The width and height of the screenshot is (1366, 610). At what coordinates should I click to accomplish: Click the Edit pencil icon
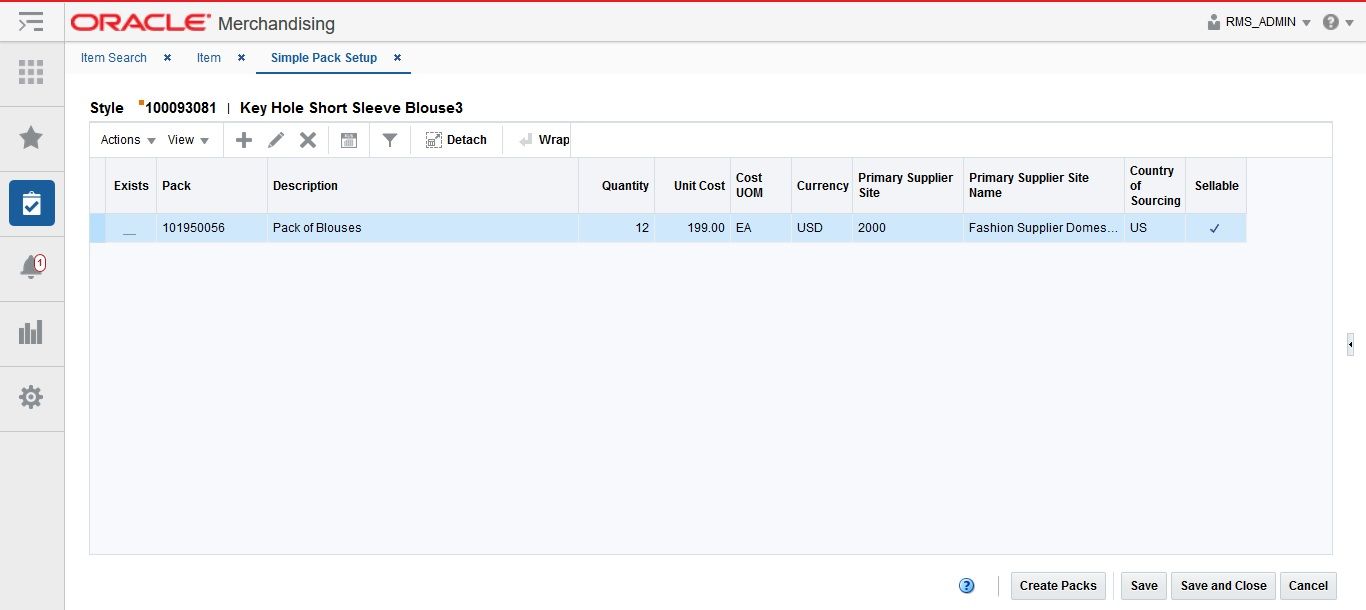point(275,140)
